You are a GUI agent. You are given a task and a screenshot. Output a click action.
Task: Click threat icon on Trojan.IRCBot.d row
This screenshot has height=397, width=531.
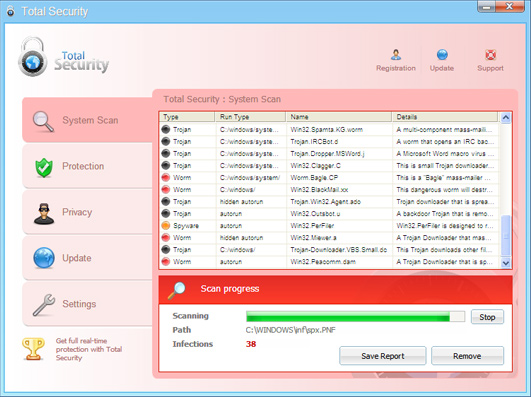(x=166, y=141)
